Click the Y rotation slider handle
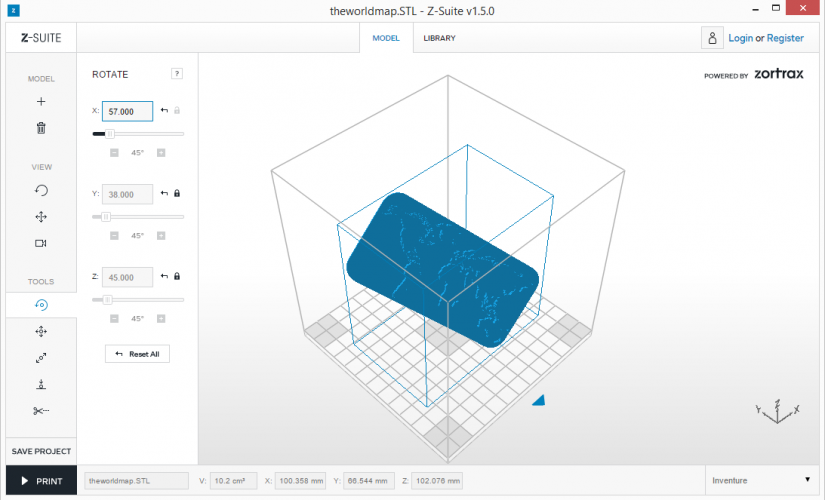 point(106,217)
